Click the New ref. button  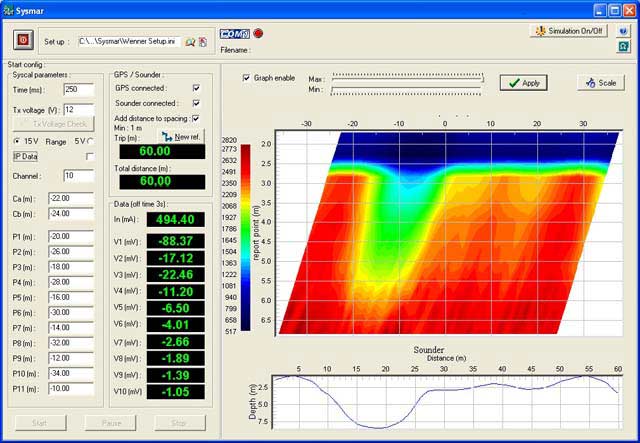180,136
